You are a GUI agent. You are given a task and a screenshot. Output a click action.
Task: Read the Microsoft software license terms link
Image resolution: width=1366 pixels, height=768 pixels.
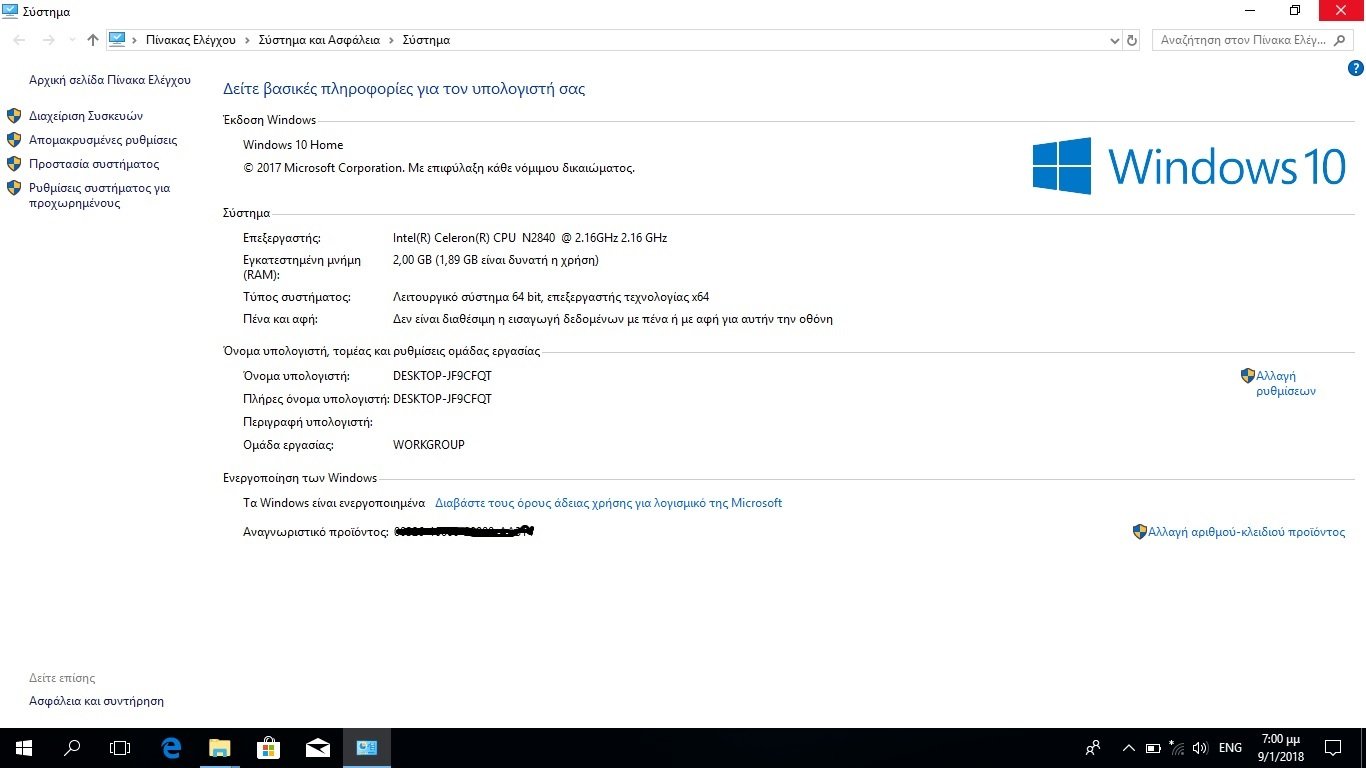pos(608,503)
